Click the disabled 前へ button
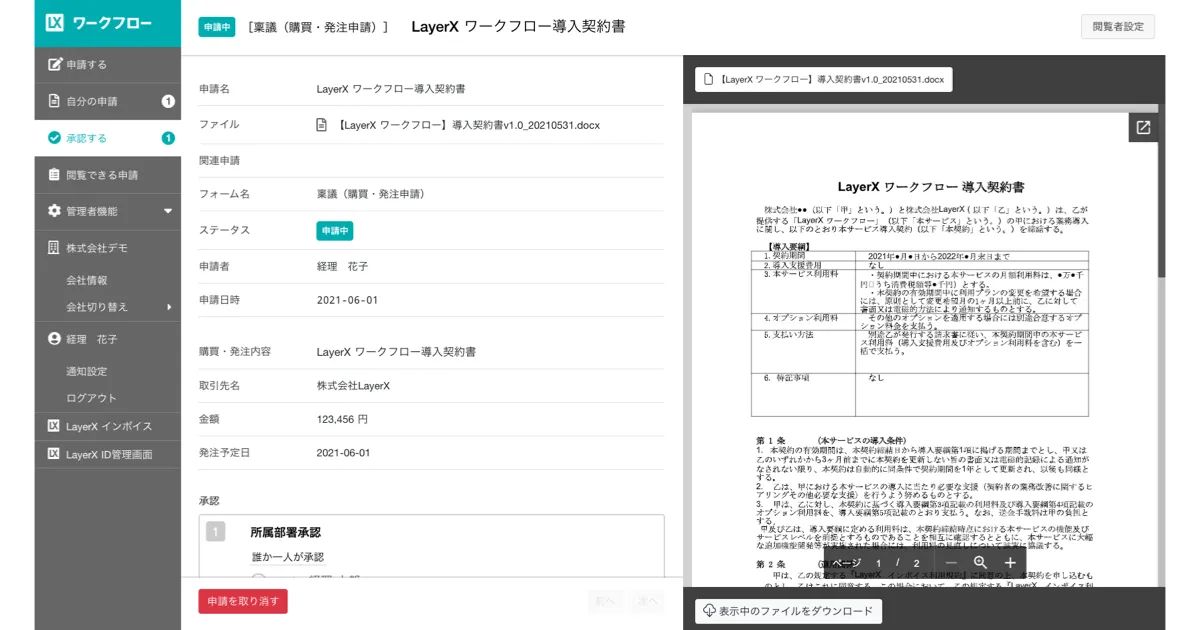 [x=606, y=601]
